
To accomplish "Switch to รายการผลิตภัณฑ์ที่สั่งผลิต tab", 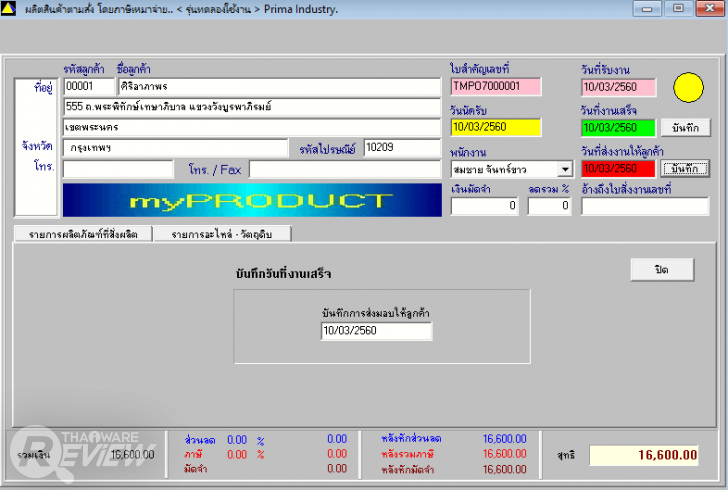I will [x=83, y=234].
